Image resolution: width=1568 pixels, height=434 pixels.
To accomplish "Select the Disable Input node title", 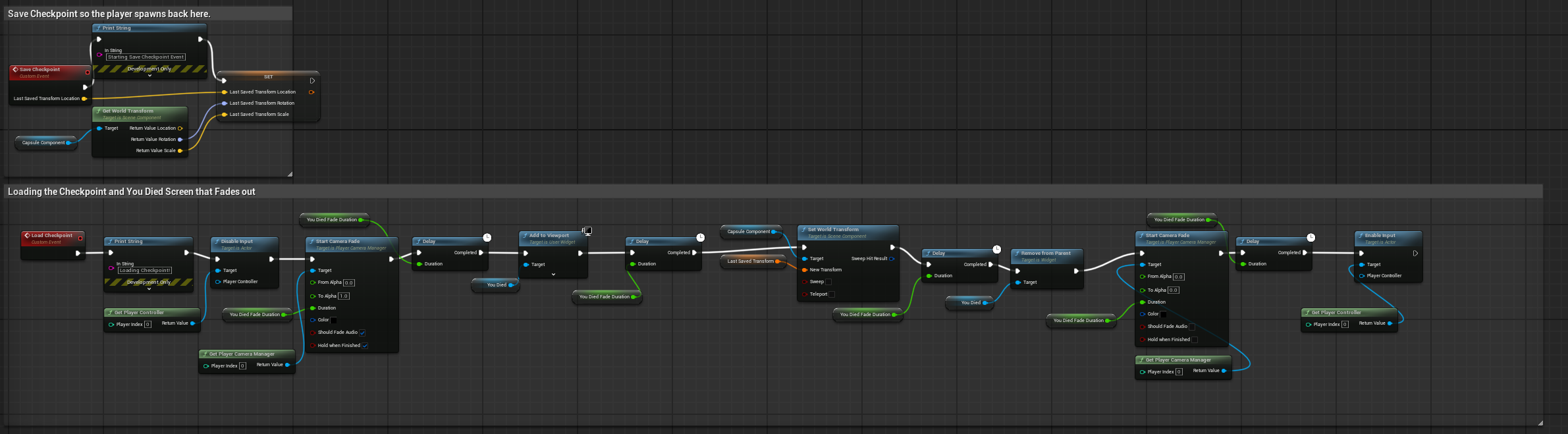I will (x=237, y=242).
